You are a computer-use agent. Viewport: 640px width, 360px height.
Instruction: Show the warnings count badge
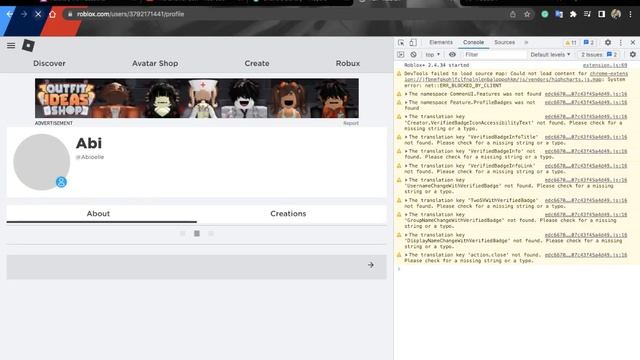click(571, 42)
